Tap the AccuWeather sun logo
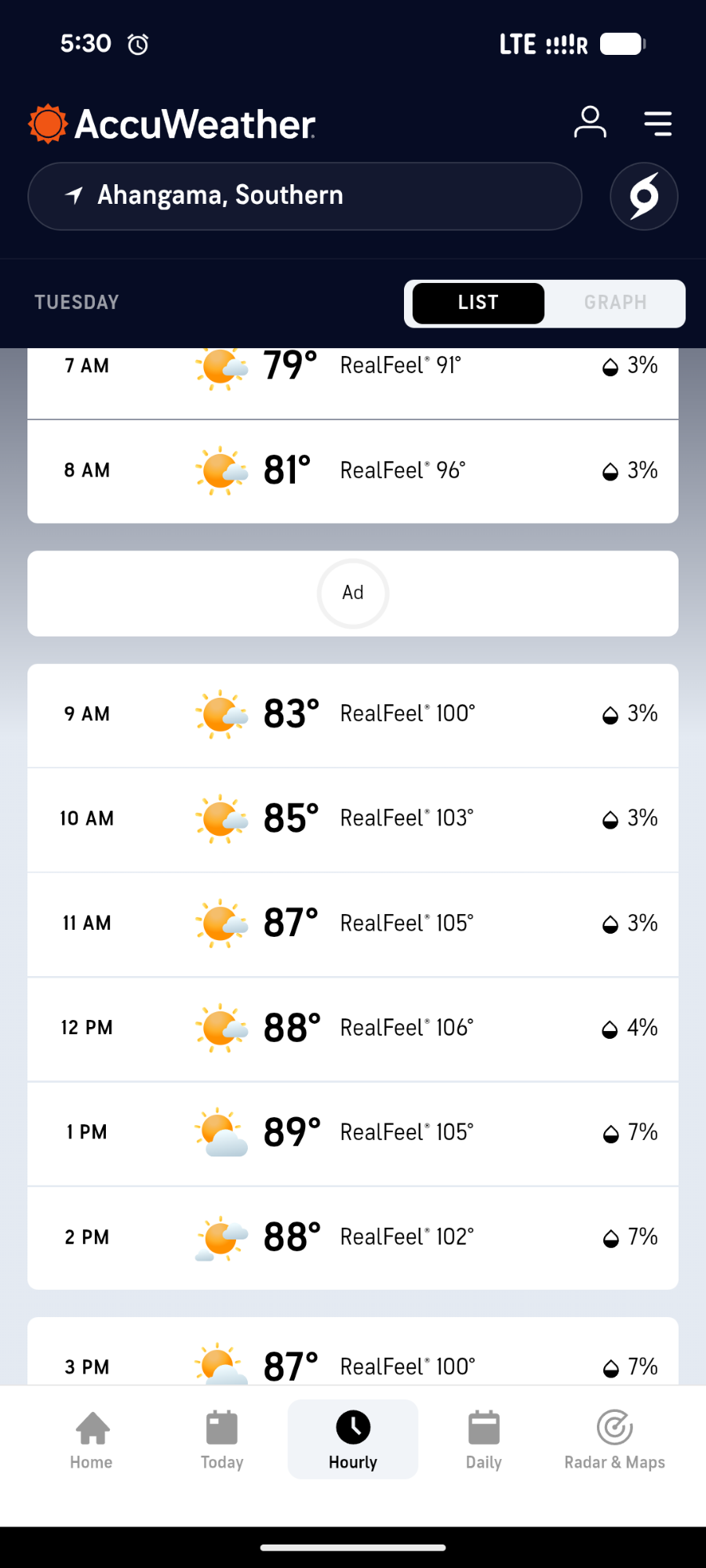Screen dimensions: 706x1568 click(48, 124)
